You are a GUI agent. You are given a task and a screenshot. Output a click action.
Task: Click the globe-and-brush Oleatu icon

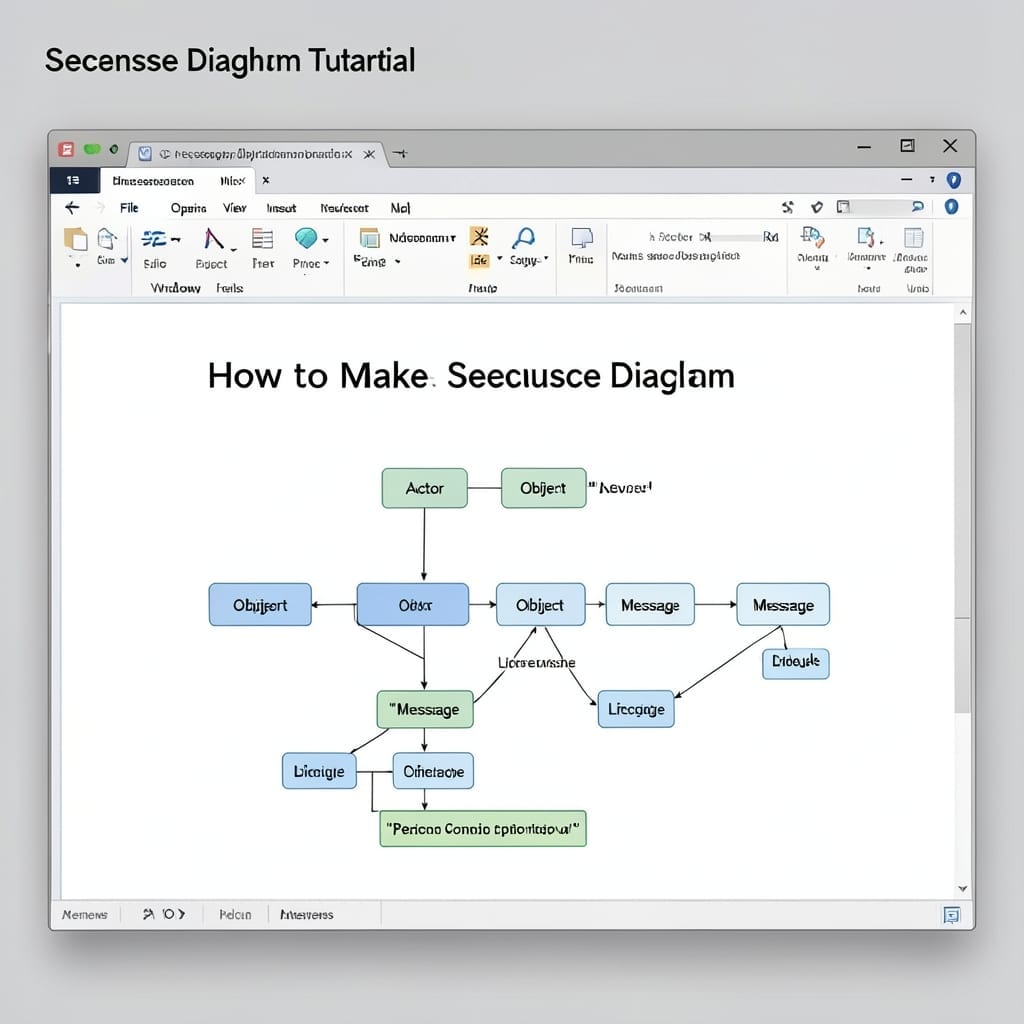(x=812, y=238)
